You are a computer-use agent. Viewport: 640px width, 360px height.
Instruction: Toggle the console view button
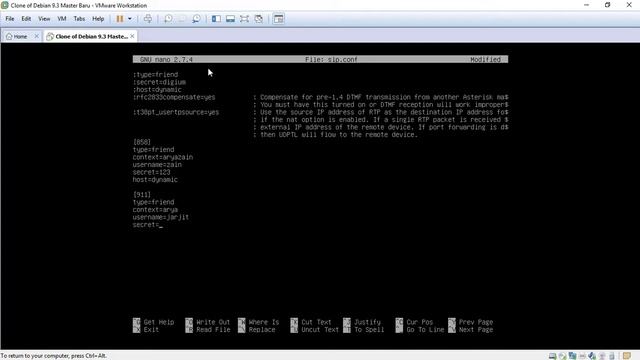[x=278, y=19]
